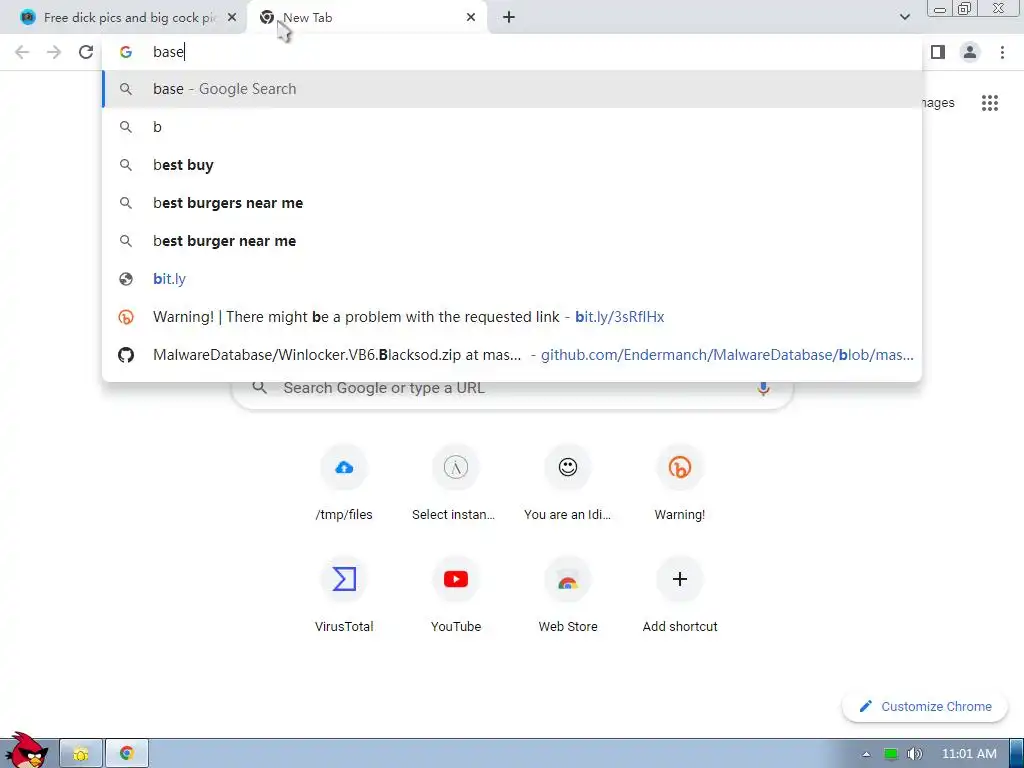Viewport: 1024px width, 768px height.
Task: Select the github MalwareDatabase suggestion
Action: (x=512, y=355)
